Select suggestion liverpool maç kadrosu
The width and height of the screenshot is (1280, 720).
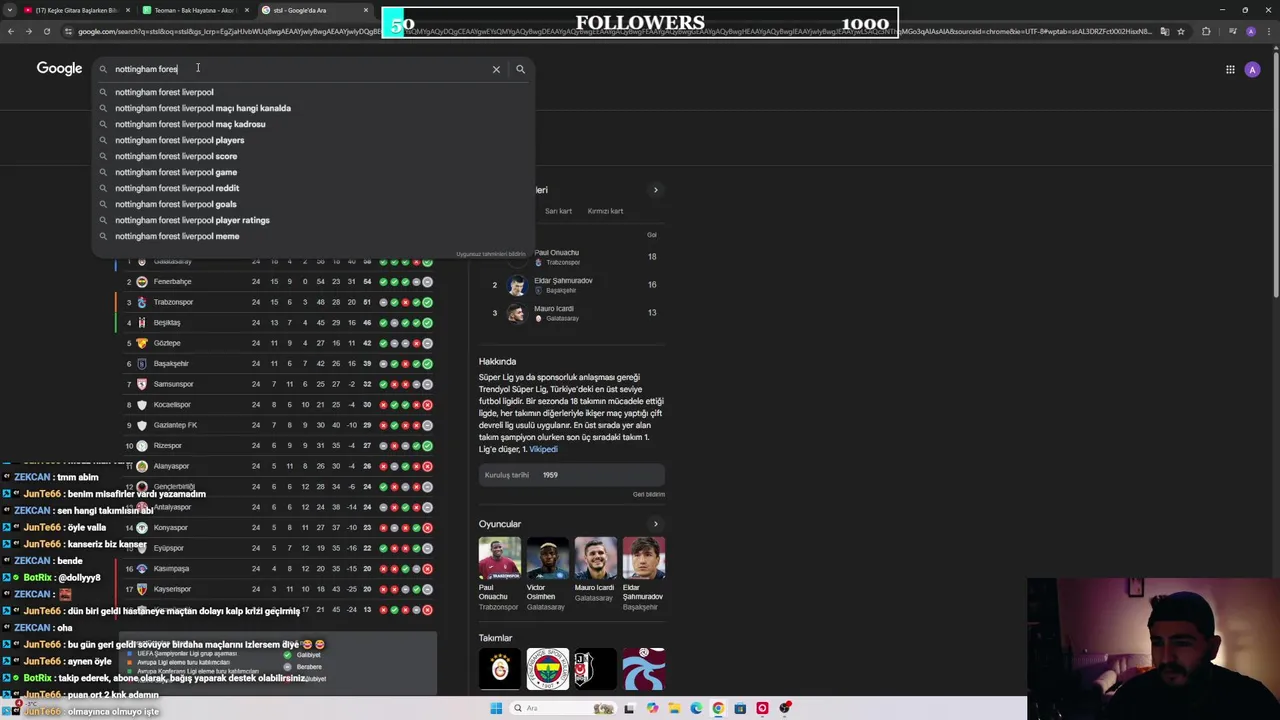point(312,124)
